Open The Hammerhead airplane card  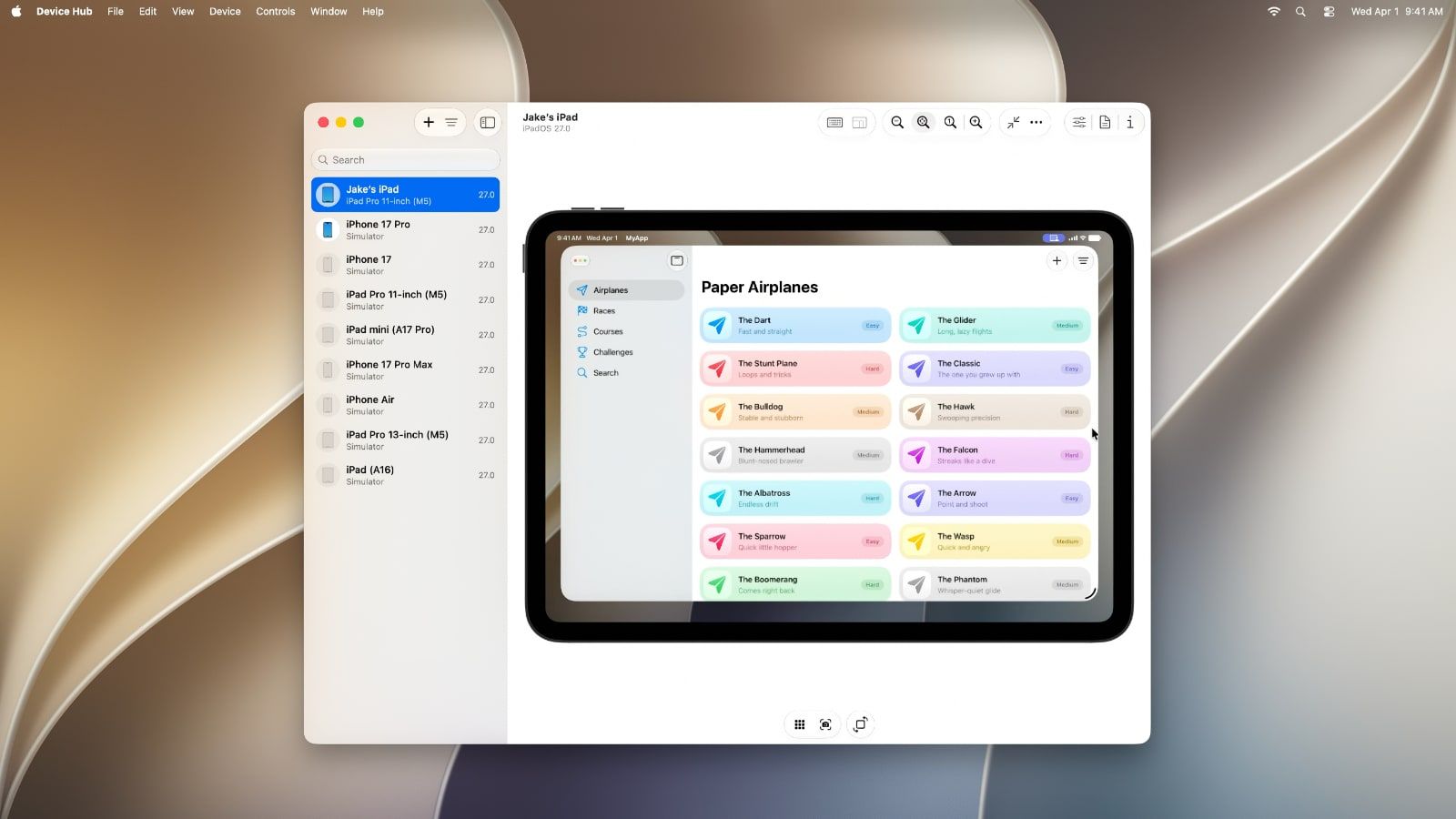point(795,455)
